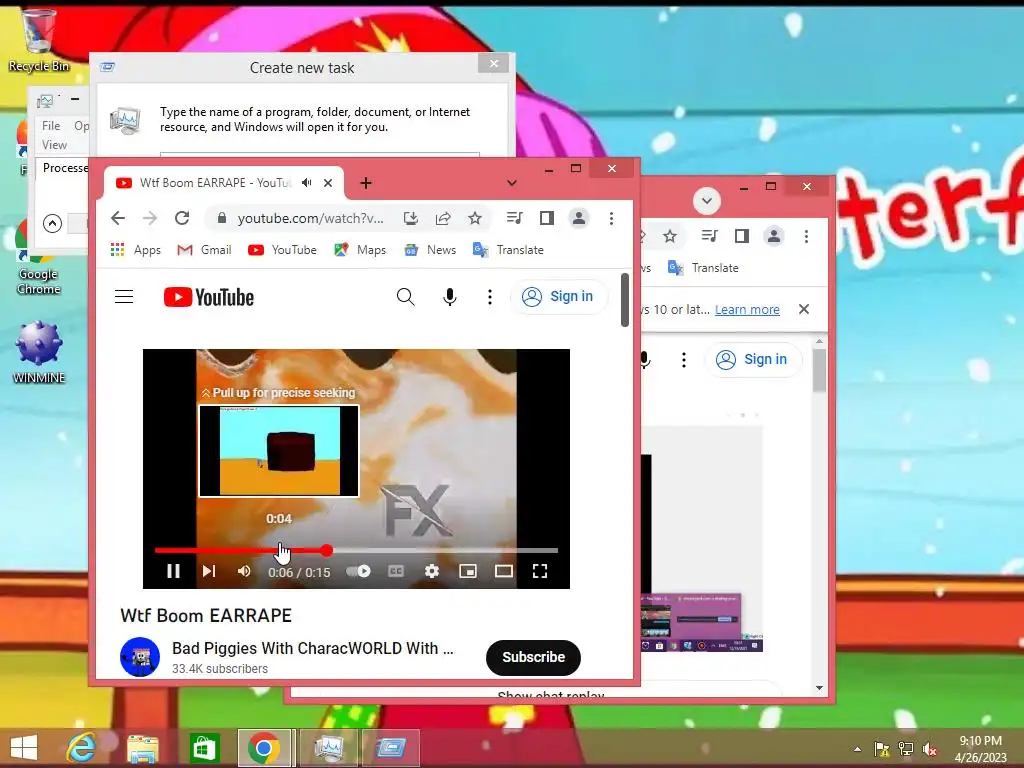Select the red scrubber handle on timeline

point(327,551)
